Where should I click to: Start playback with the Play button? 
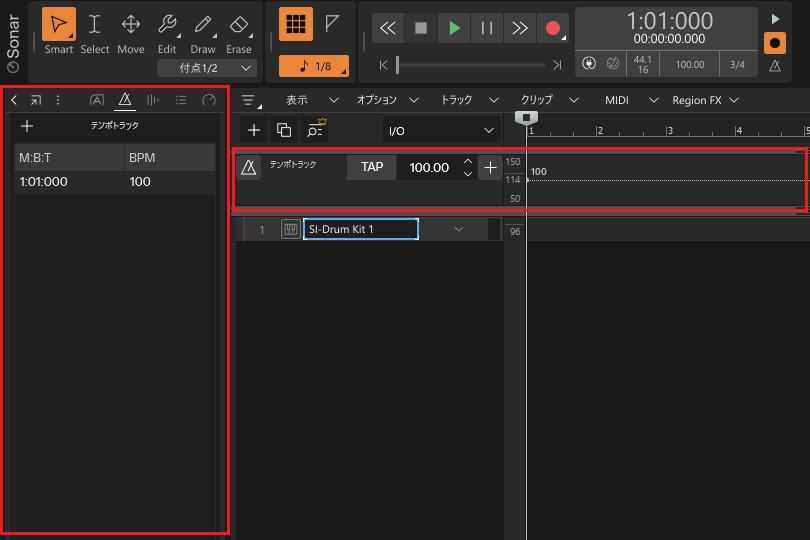(454, 28)
